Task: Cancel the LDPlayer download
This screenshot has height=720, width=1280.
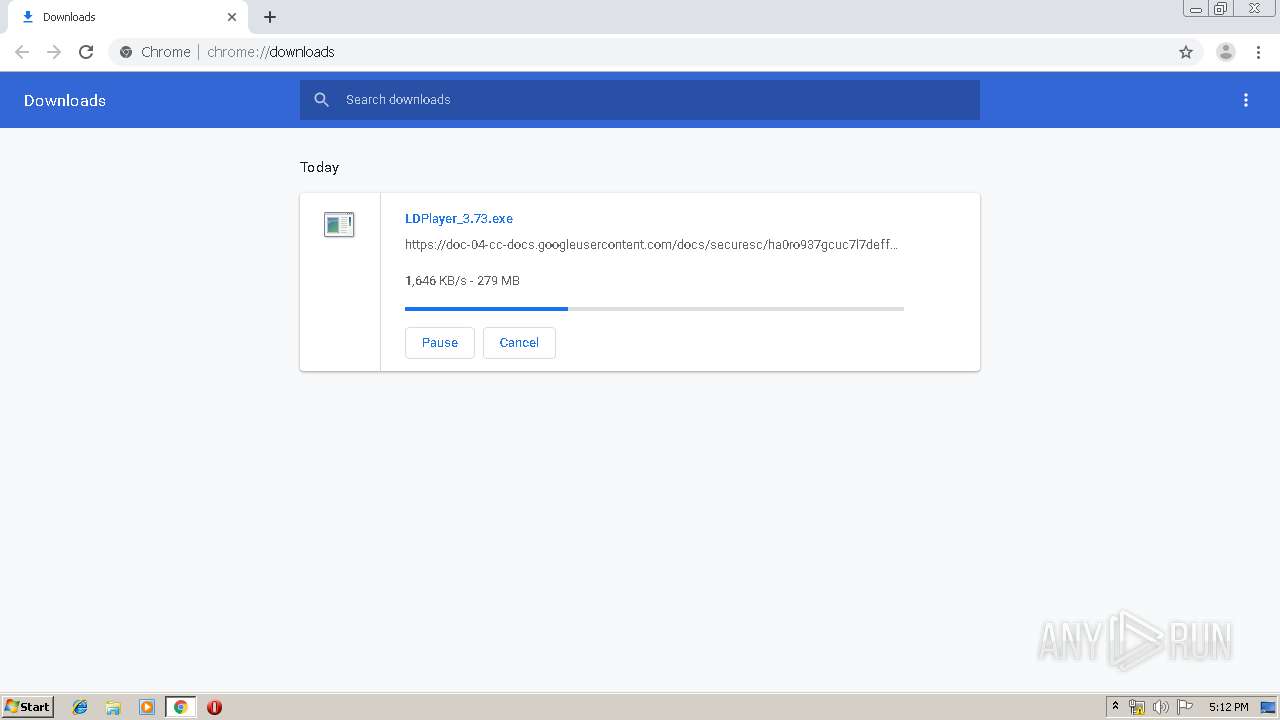Action: 519,342
